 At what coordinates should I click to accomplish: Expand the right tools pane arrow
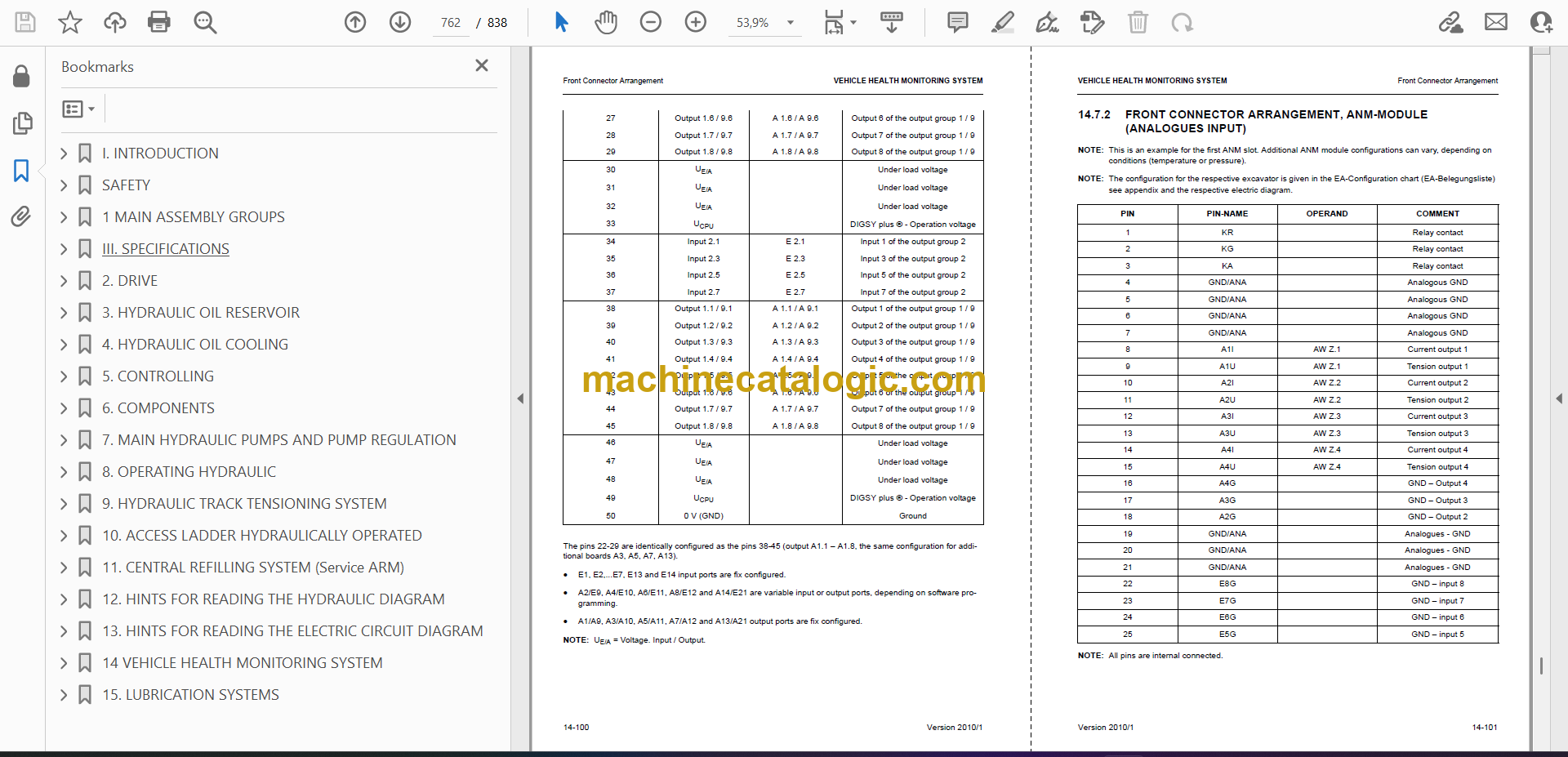[x=1559, y=399]
